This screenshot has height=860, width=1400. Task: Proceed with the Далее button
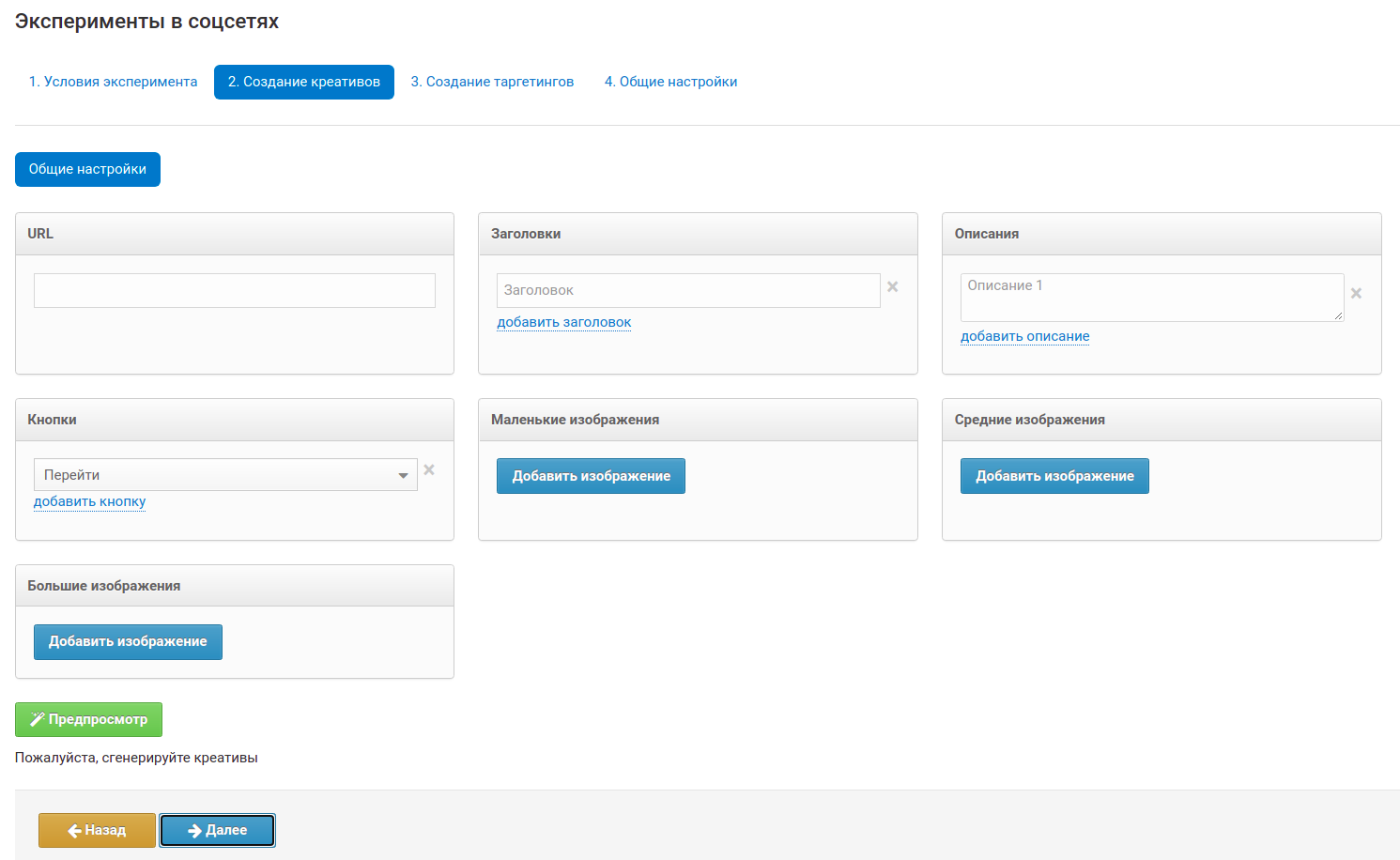point(217,830)
